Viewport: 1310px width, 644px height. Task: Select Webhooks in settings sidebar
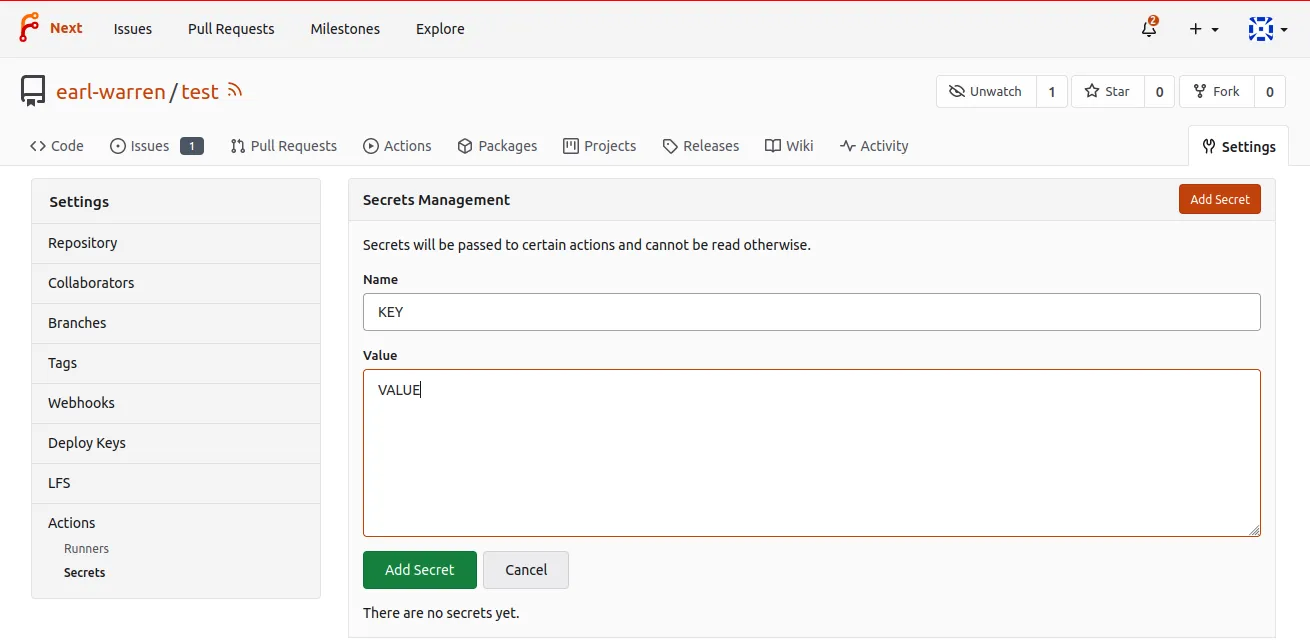coord(81,403)
